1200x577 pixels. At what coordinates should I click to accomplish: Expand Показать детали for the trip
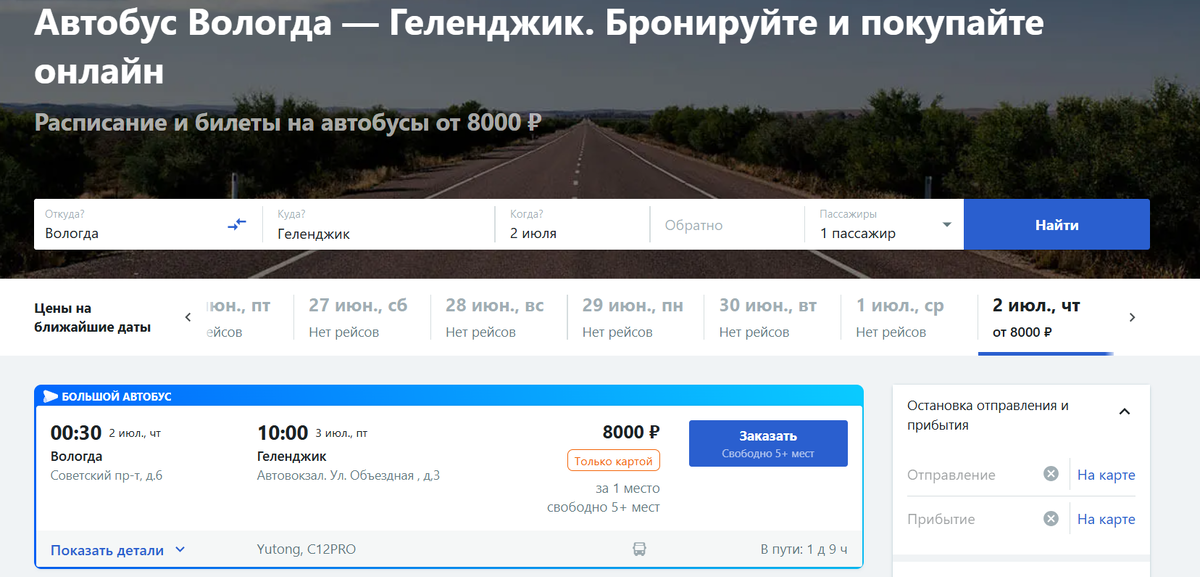(x=118, y=549)
